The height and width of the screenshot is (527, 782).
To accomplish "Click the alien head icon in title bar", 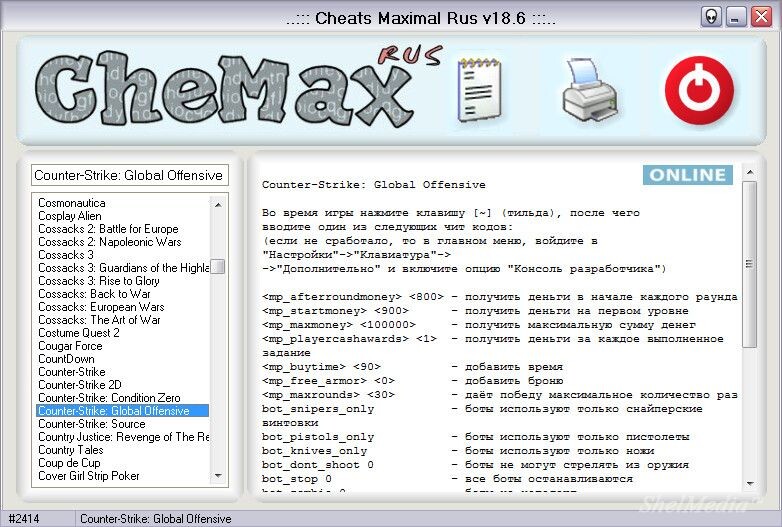I will [x=711, y=17].
